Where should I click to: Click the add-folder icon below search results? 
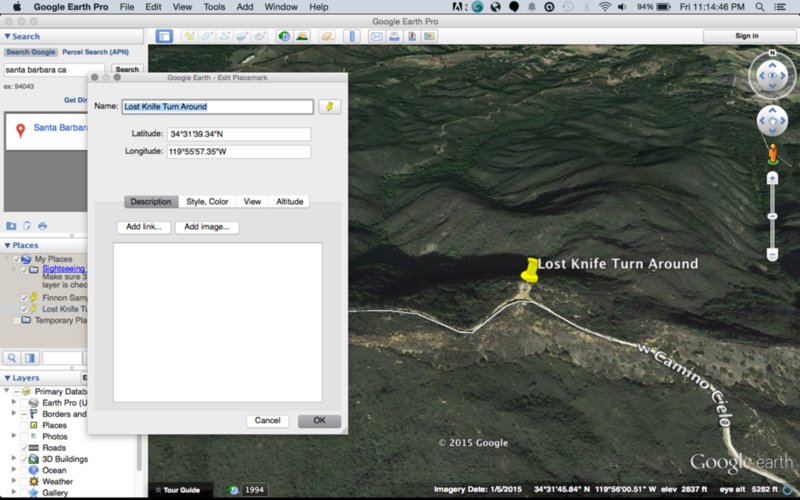[11, 226]
